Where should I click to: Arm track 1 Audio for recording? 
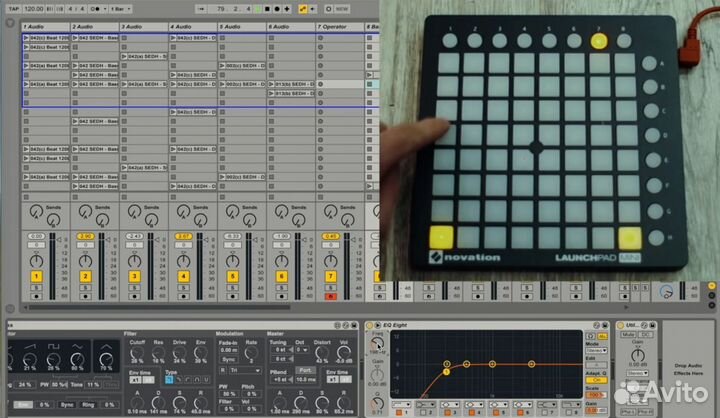pos(36,296)
